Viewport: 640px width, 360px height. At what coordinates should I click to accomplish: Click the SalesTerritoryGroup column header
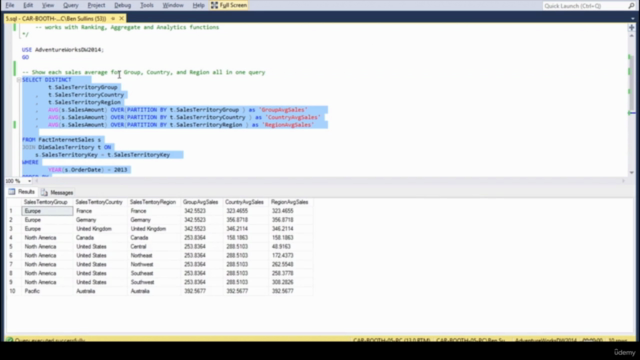tap(46, 202)
